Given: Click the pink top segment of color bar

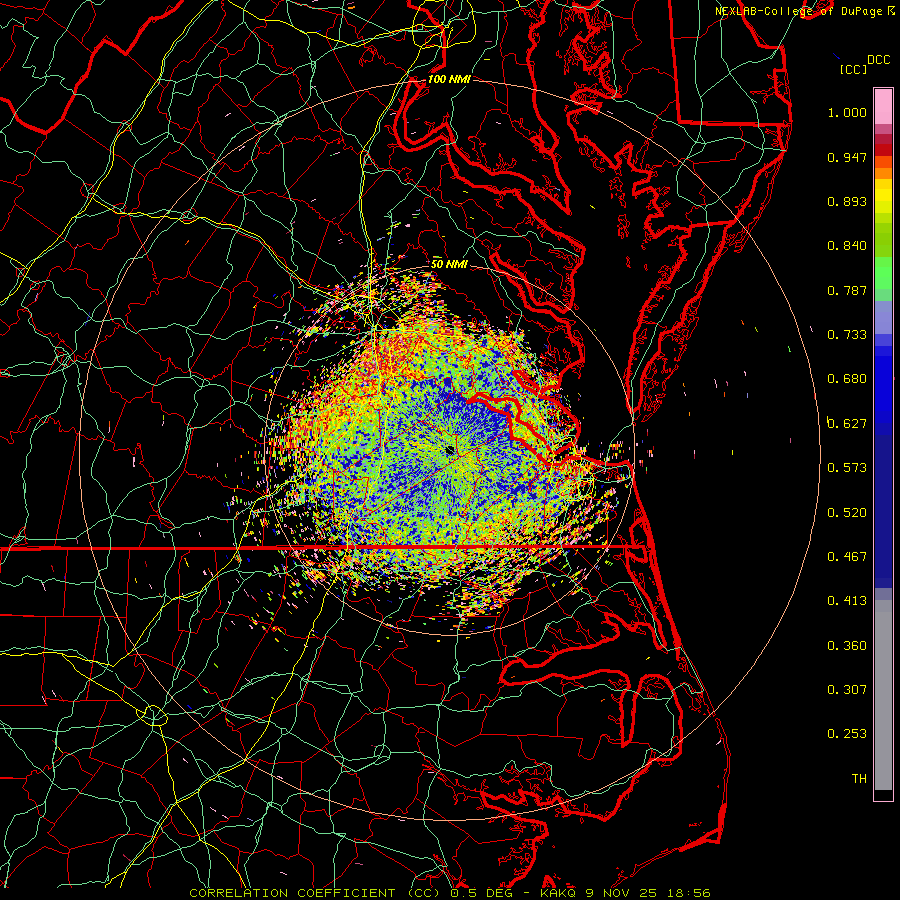Looking at the screenshot, I should click(883, 107).
